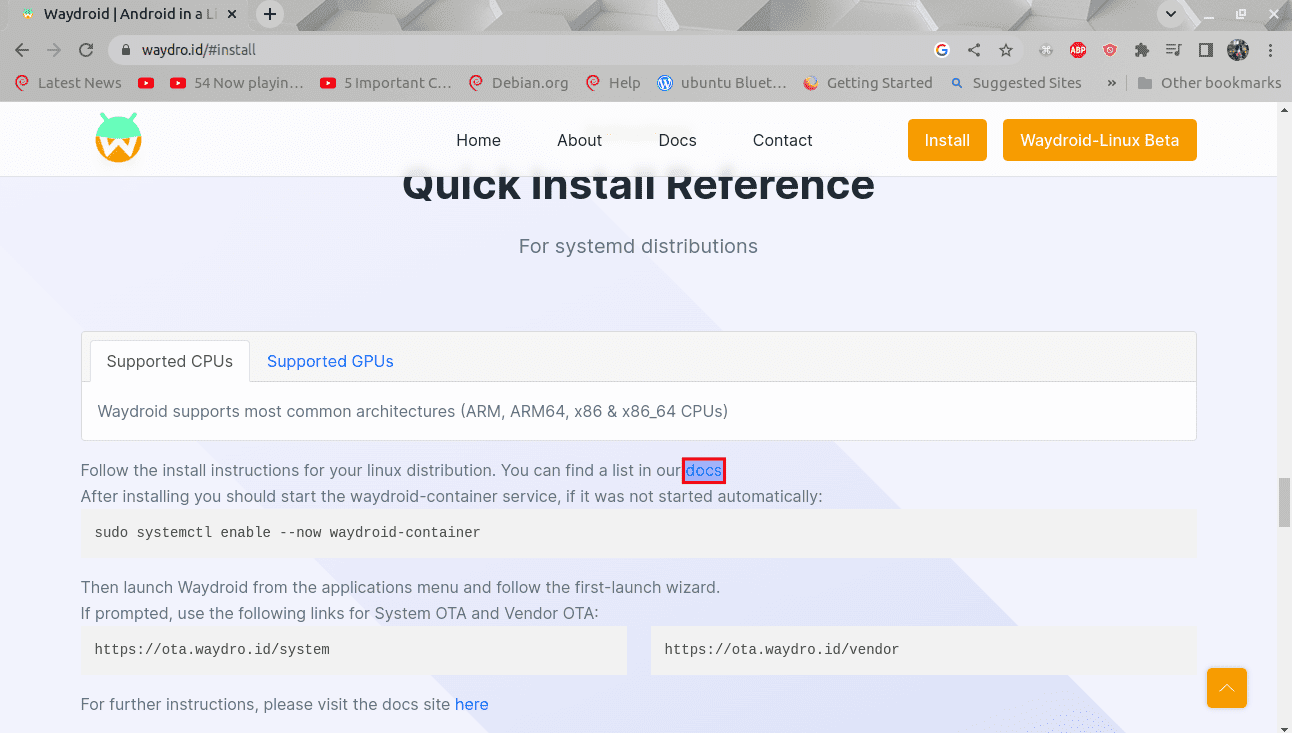Screen dimensions: 1292x733
Task: Click the scroll-to-top arrow button
Action: [1226, 688]
